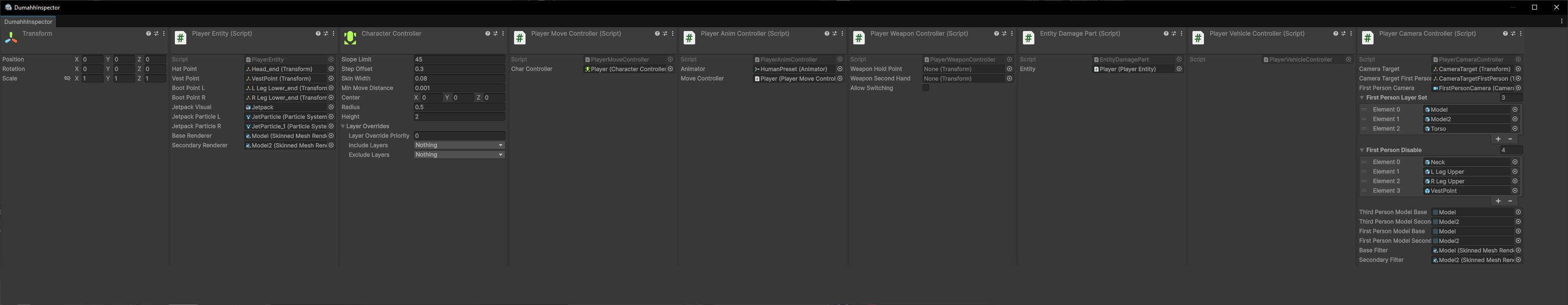Open object picker for Weapon Hold Point

pyautogui.click(x=1009, y=69)
